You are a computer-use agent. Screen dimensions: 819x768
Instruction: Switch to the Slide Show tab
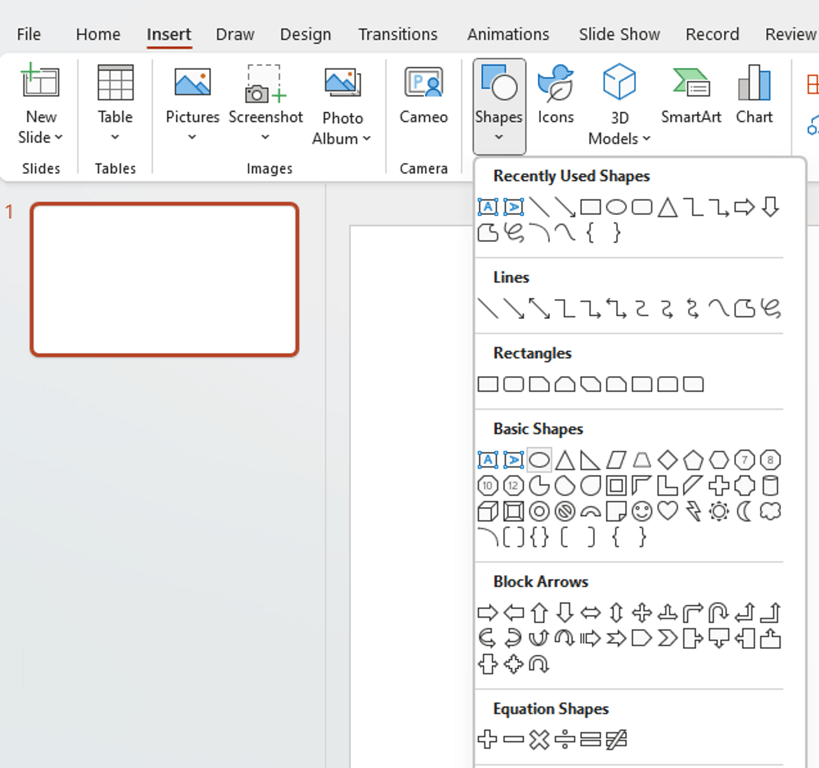coord(619,34)
